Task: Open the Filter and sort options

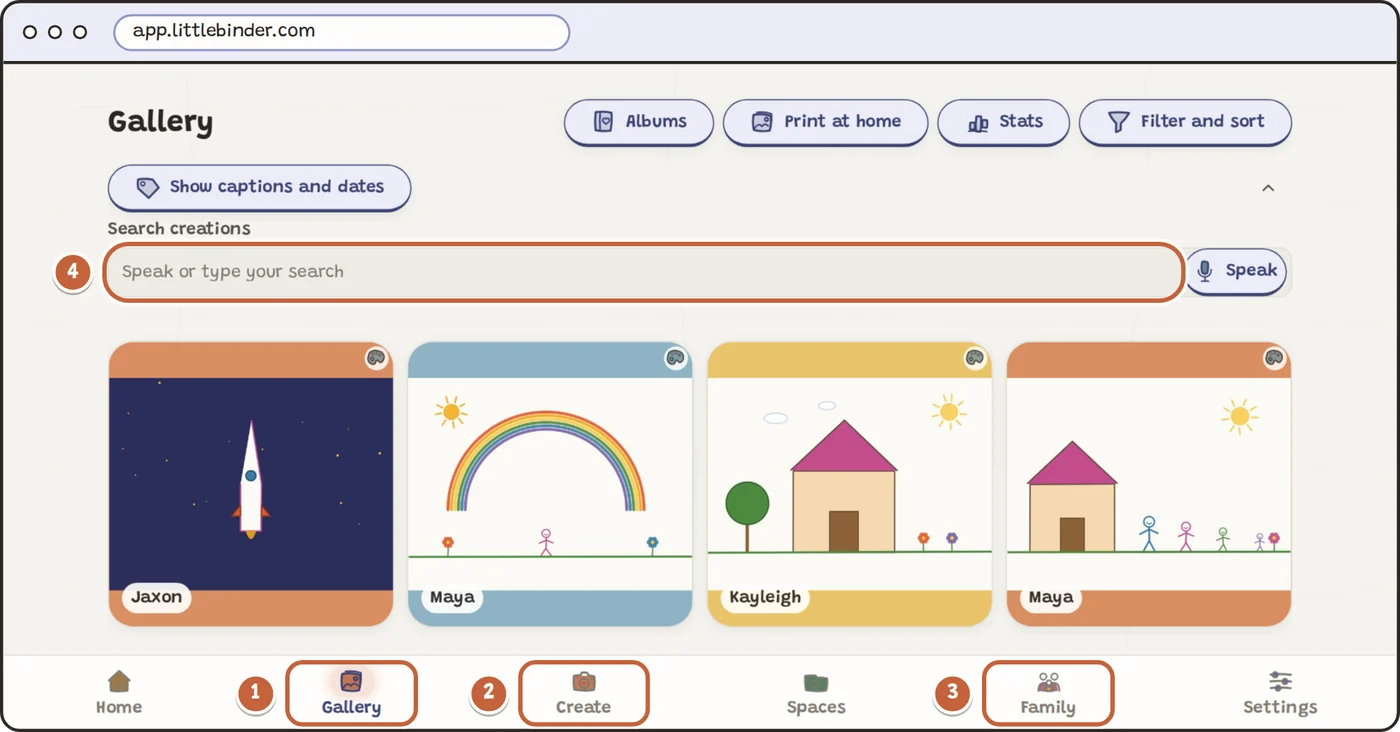Action: pyautogui.click(x=1185, y=122)
